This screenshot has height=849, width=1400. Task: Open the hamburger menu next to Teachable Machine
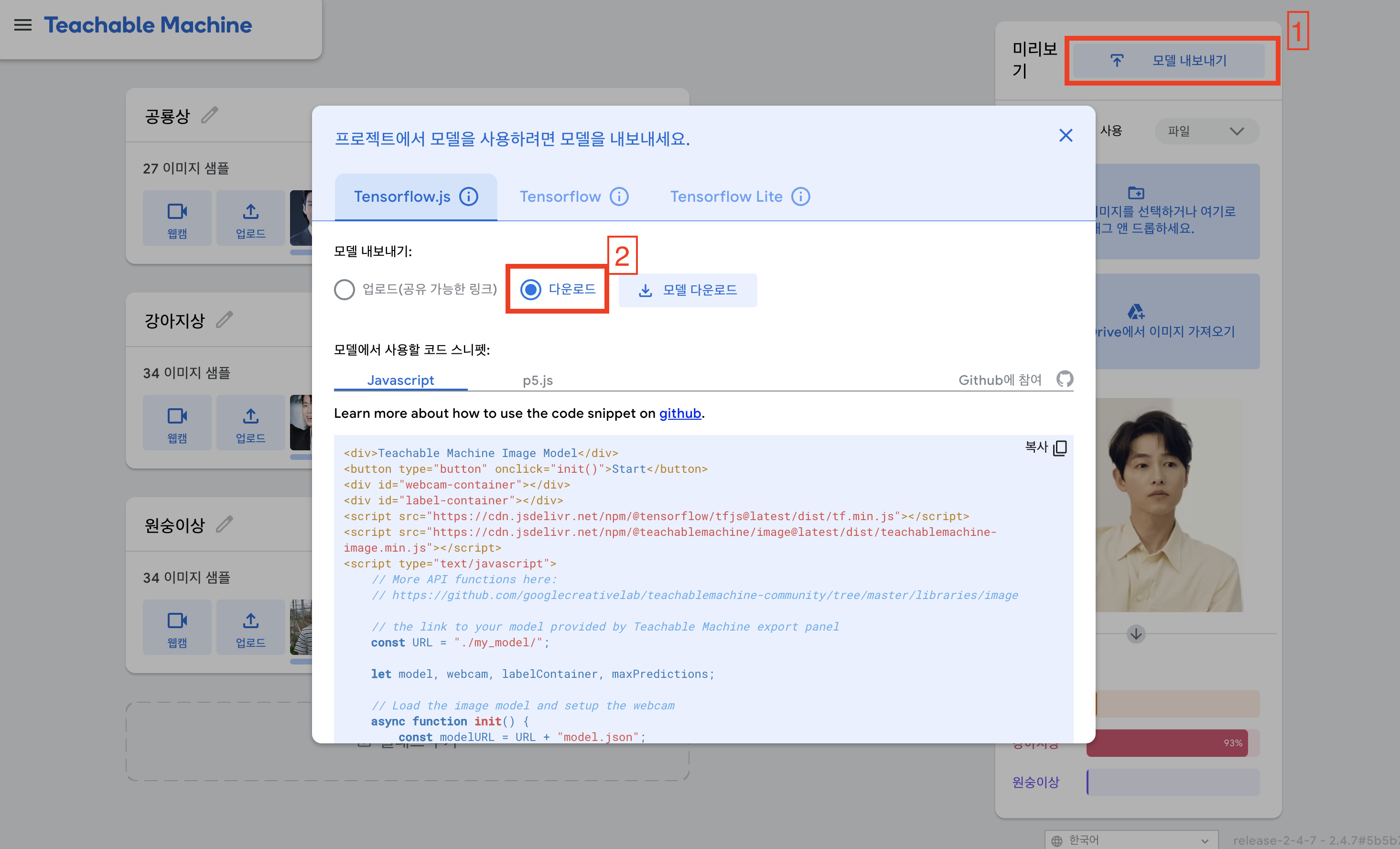click(23, 25)
